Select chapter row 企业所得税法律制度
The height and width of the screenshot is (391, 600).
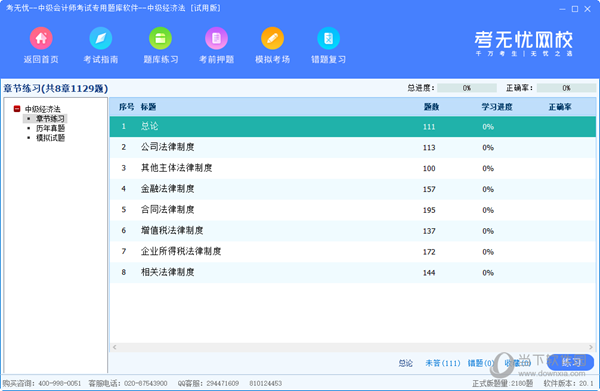click(352, 252)
